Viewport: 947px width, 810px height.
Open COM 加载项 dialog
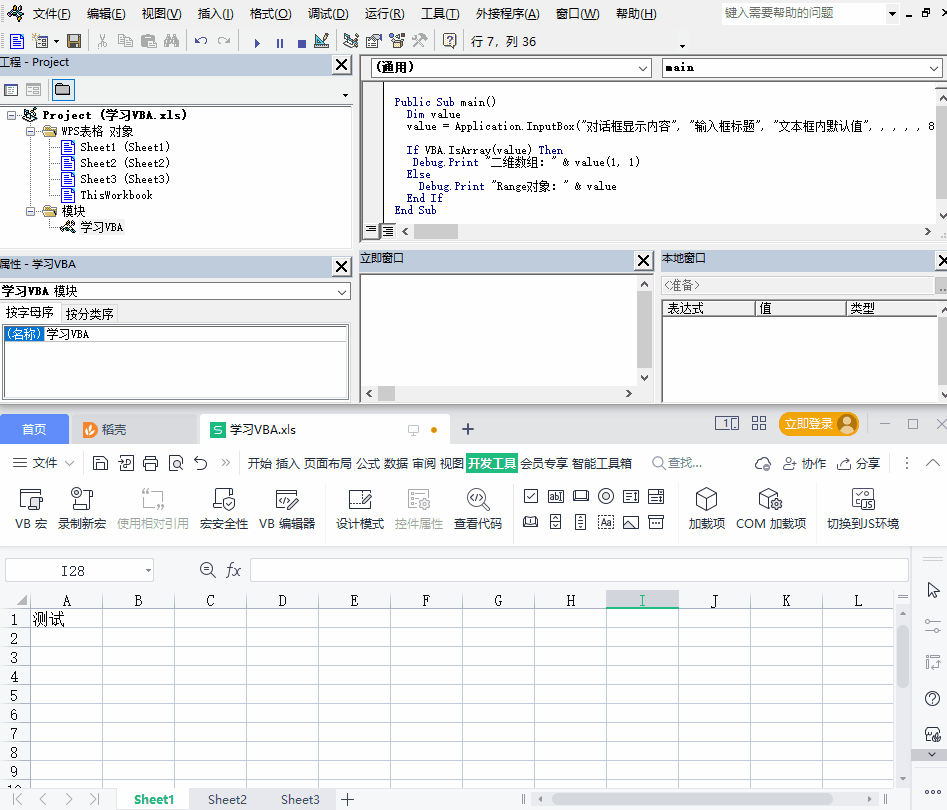[771, 509]
